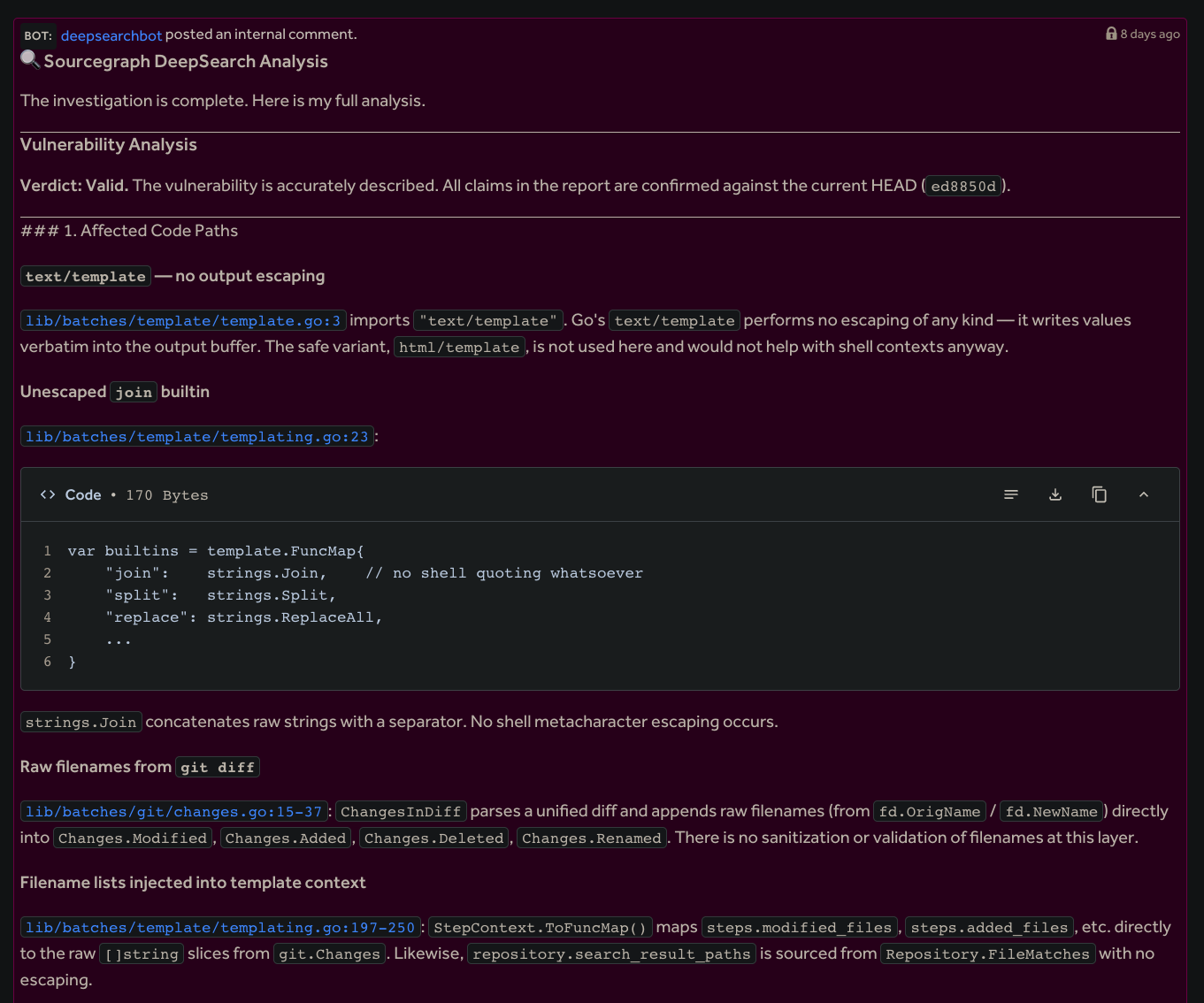The width and height of the screenshot is (1204, 1003).
Task: Click the magnifying glass icon in heading
Action: tap(30, 60)
